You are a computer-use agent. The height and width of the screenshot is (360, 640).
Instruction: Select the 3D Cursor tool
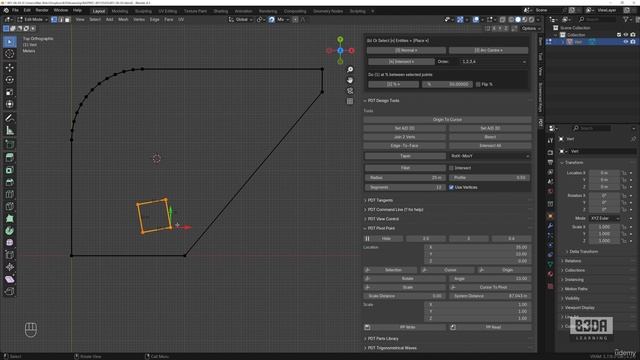(x=10, y=54)
